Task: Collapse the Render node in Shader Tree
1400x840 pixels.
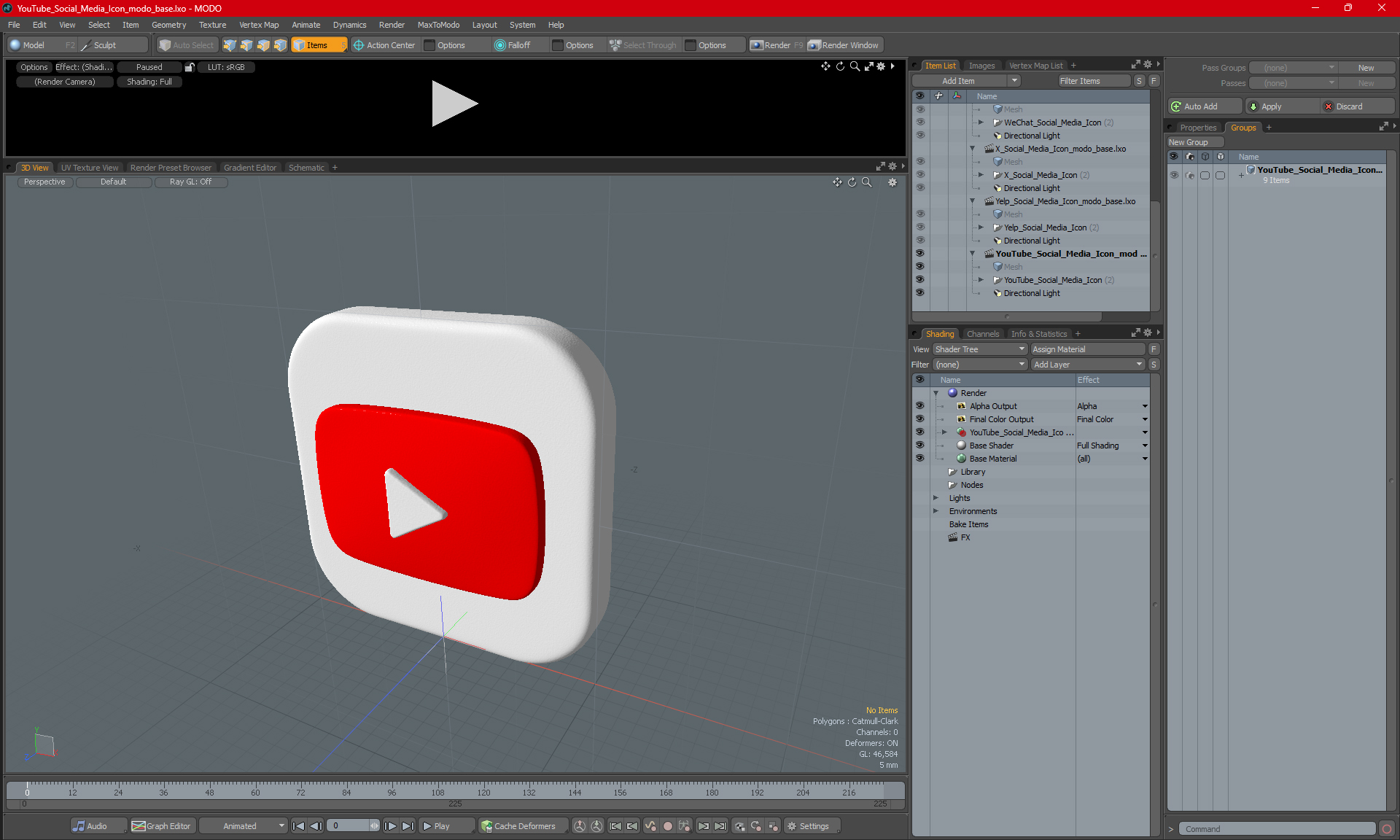Action: tap(936, 393)
